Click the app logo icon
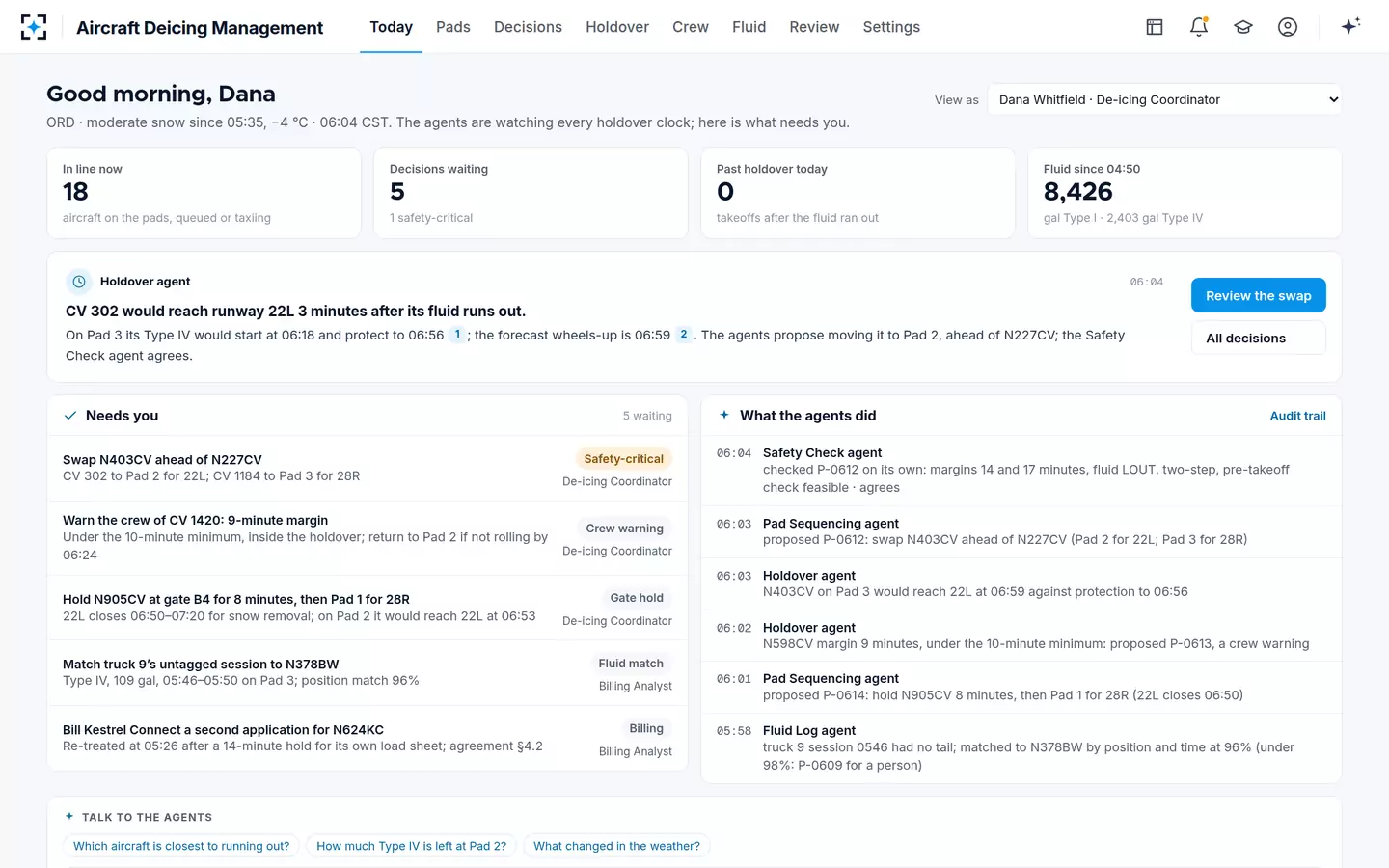The height and width of the screenshot is (868, 1389). coord(34,27)
